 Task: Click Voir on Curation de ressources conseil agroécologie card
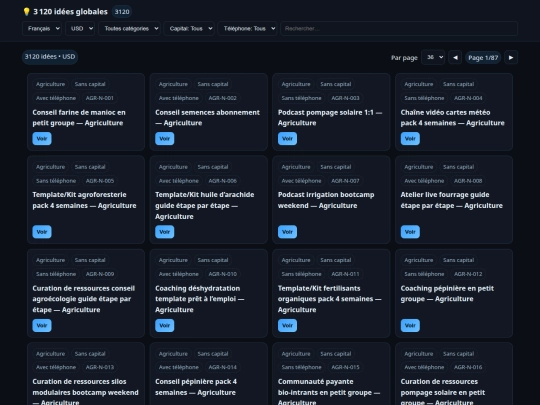point(42,325)
